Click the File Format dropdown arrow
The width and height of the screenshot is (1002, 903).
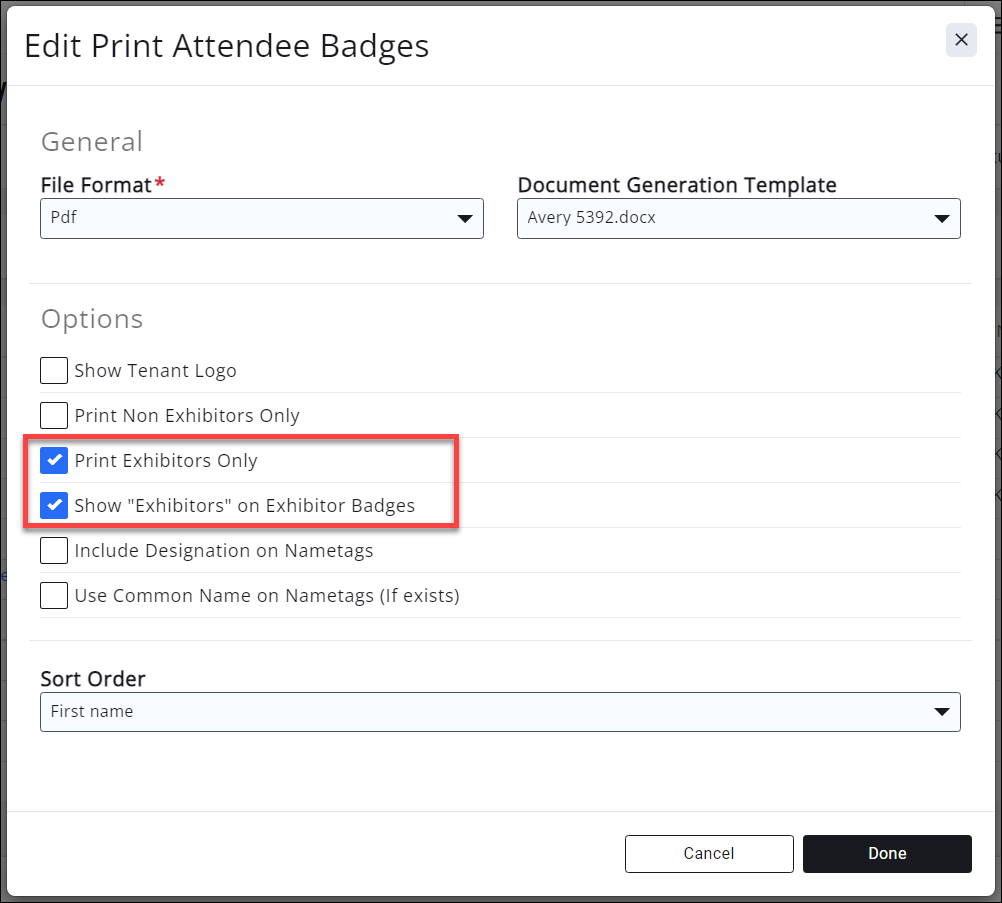(464, 219)
